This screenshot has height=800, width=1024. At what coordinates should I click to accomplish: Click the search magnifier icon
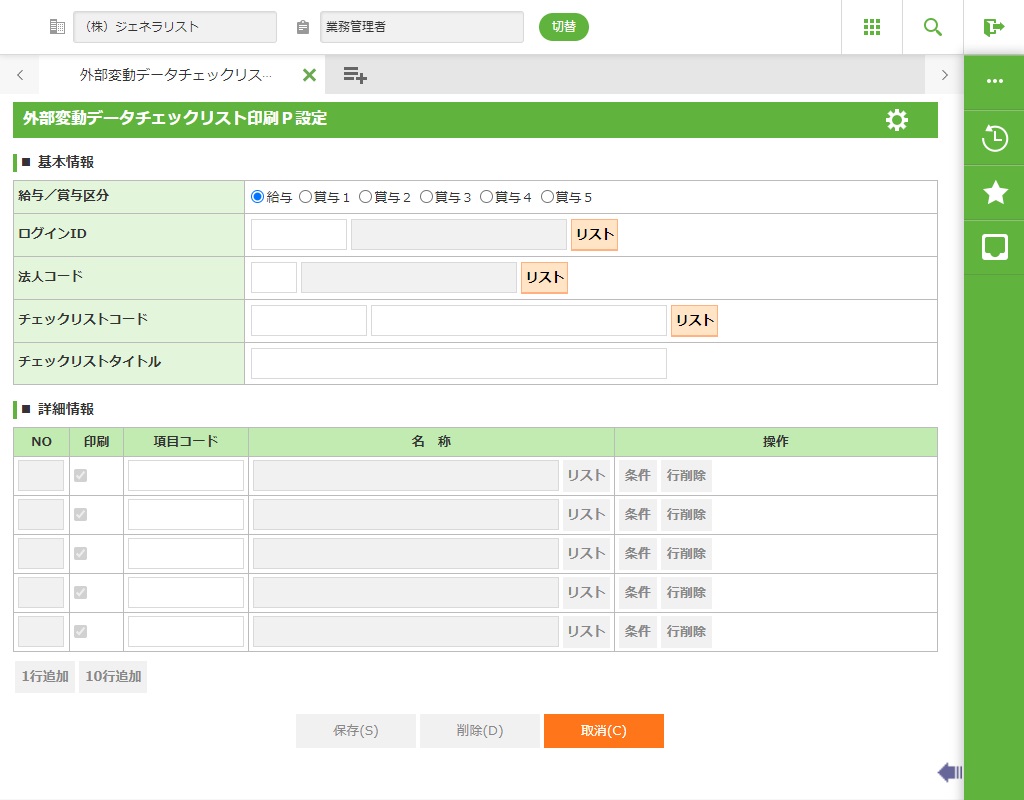pyautogui.click(x=933, y=27)
